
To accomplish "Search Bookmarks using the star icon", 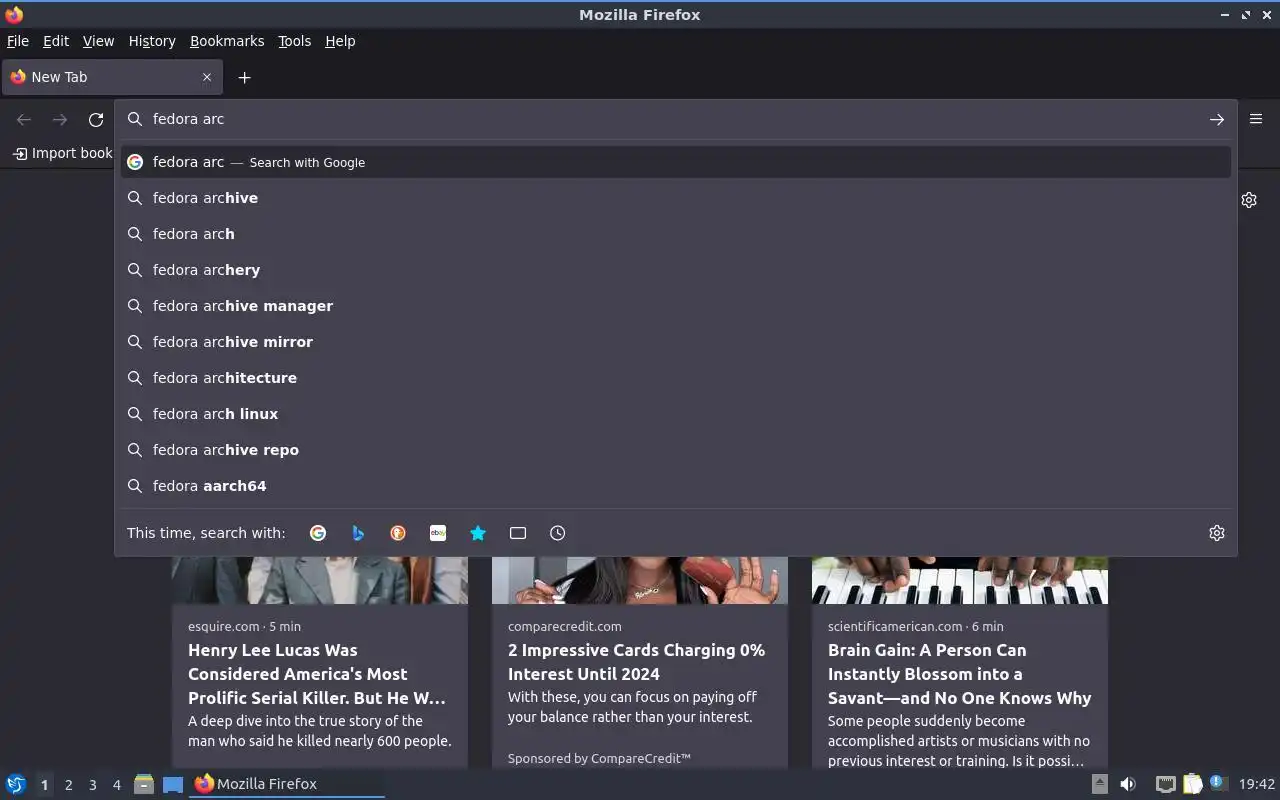I will [x=478, y=533].
